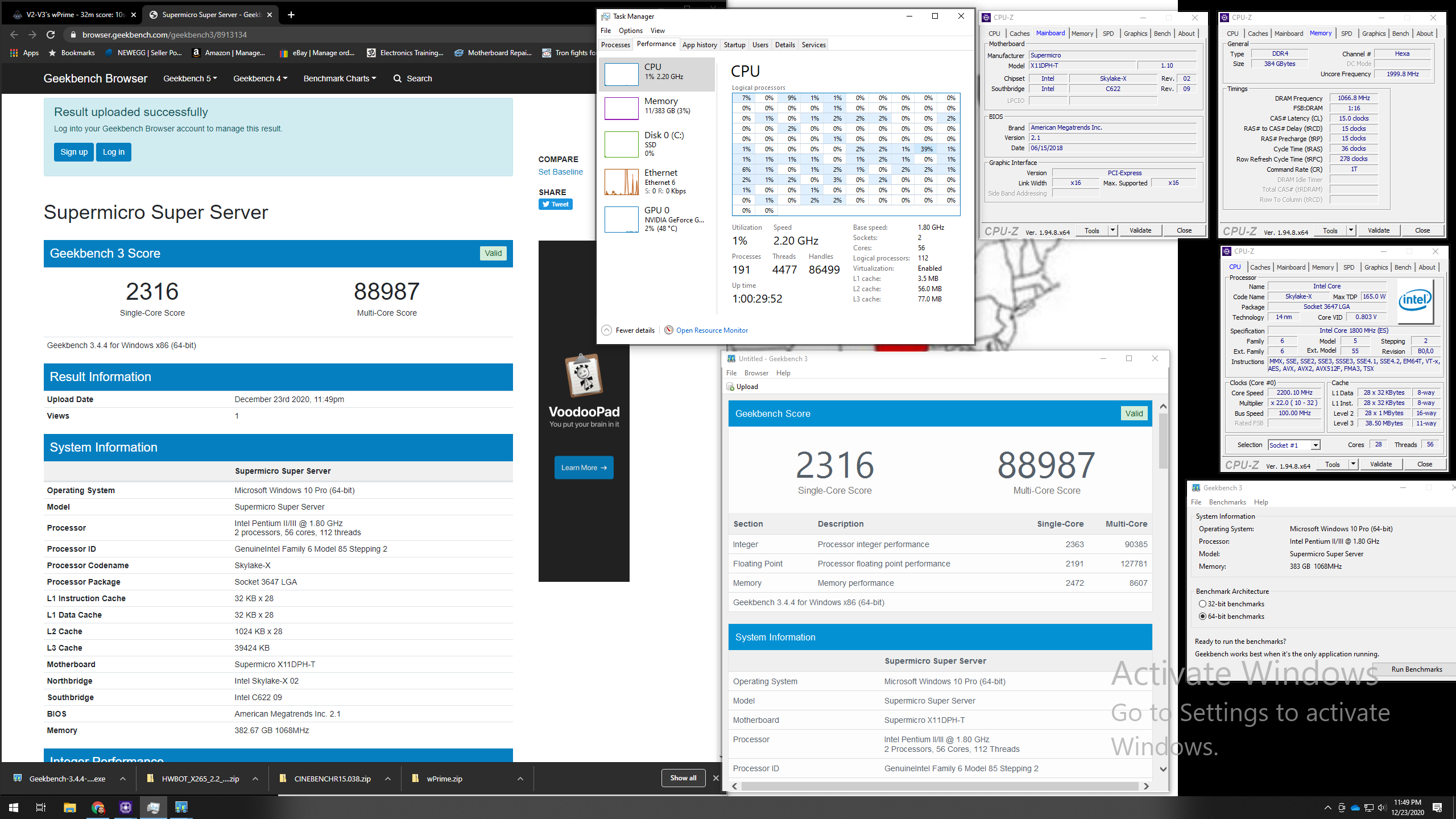
Task: Click the OneDrive cloud tray icon
Action: [x=1355, y=808]
